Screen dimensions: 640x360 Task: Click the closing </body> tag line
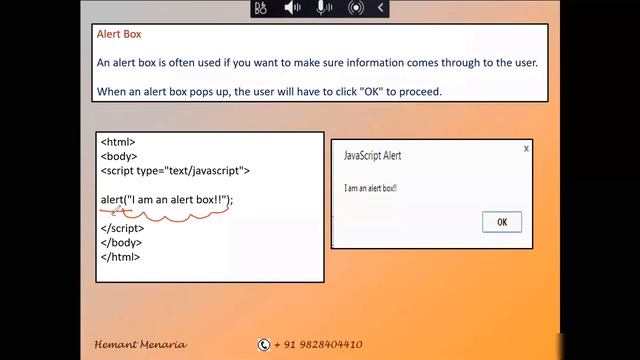(x=121, y=243)
